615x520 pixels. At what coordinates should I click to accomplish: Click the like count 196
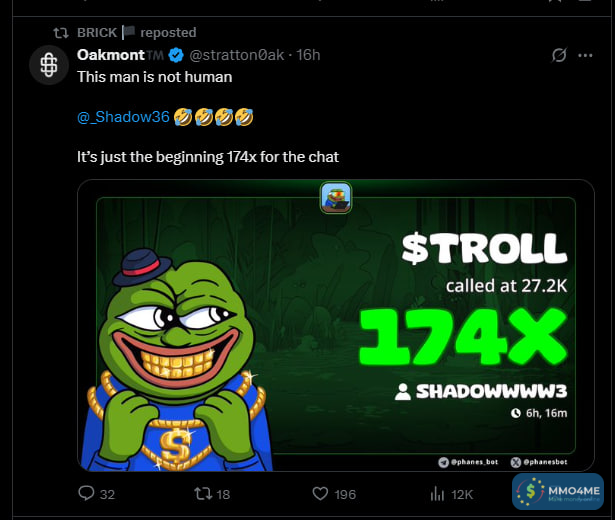(x=345, y=493)
